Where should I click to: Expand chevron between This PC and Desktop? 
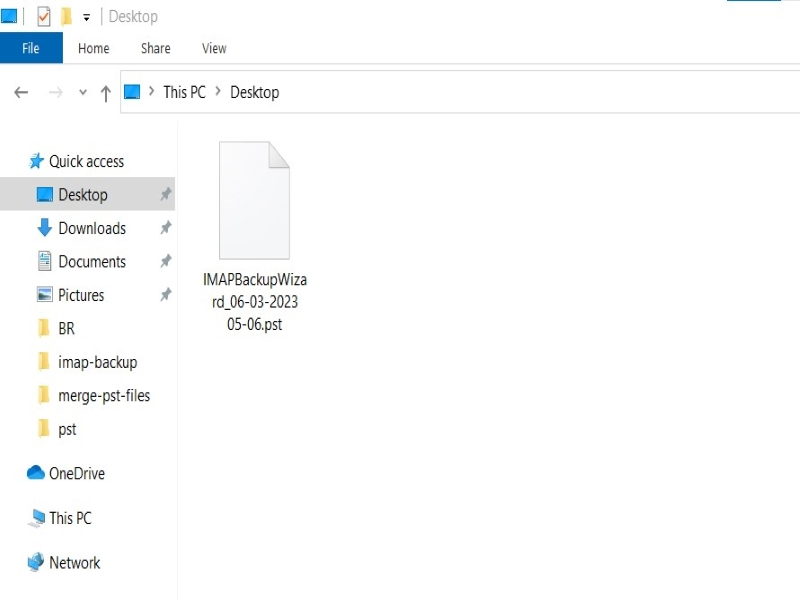coord(218,92)
